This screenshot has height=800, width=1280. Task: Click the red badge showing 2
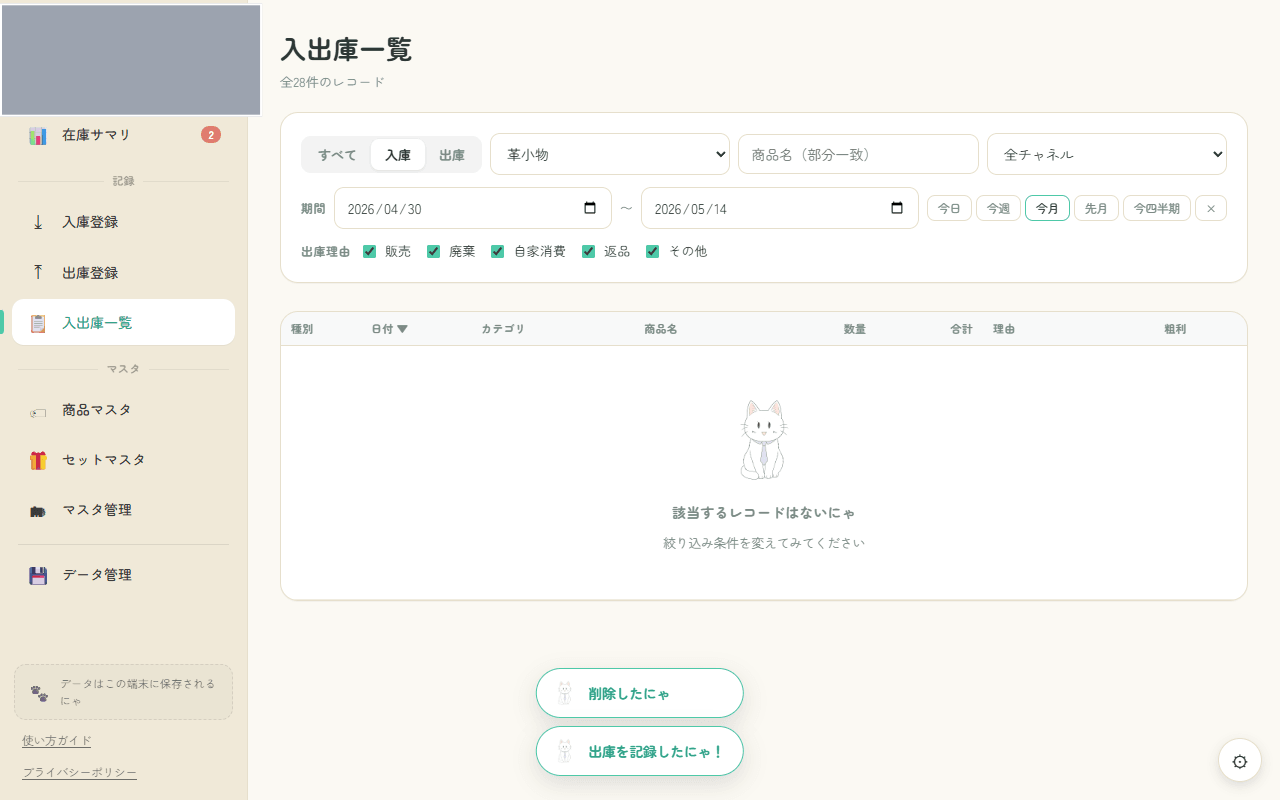point(211,135)
